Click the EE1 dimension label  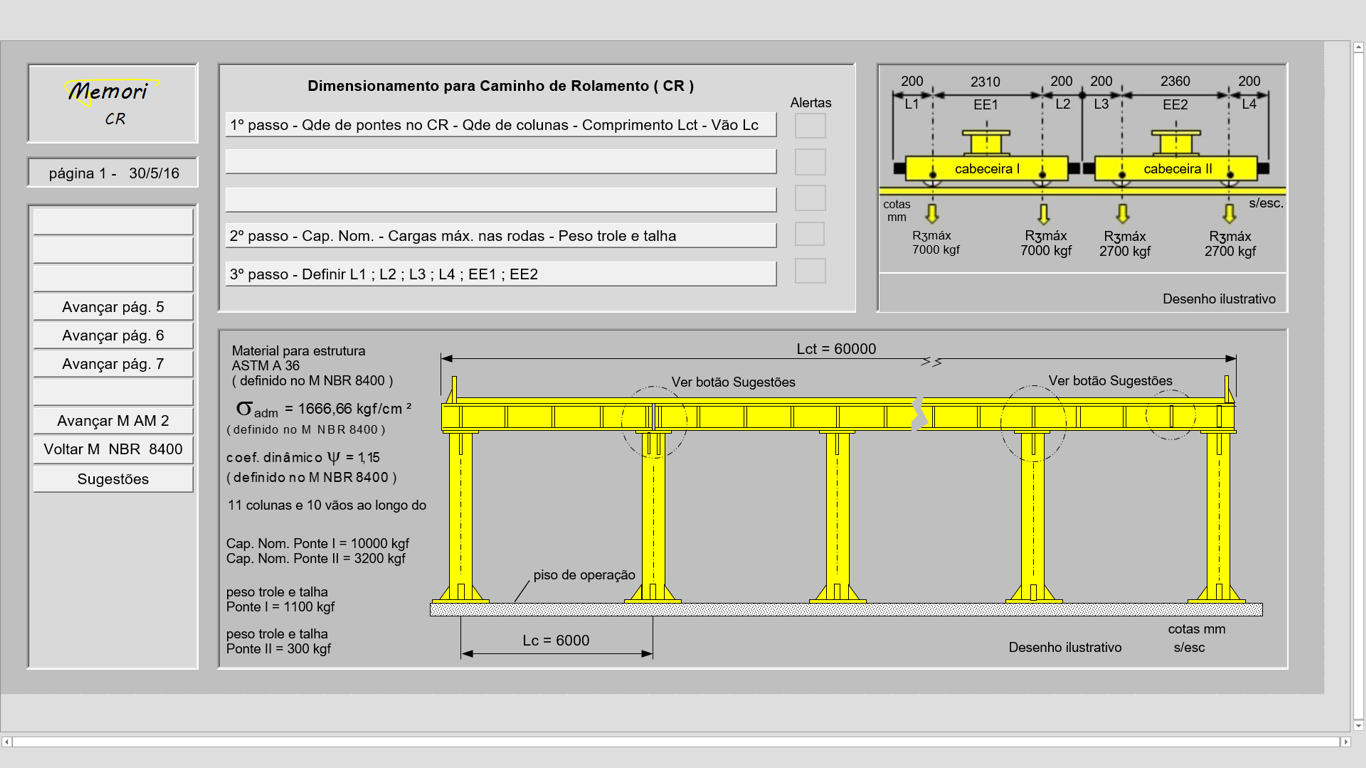coord(985,104)
